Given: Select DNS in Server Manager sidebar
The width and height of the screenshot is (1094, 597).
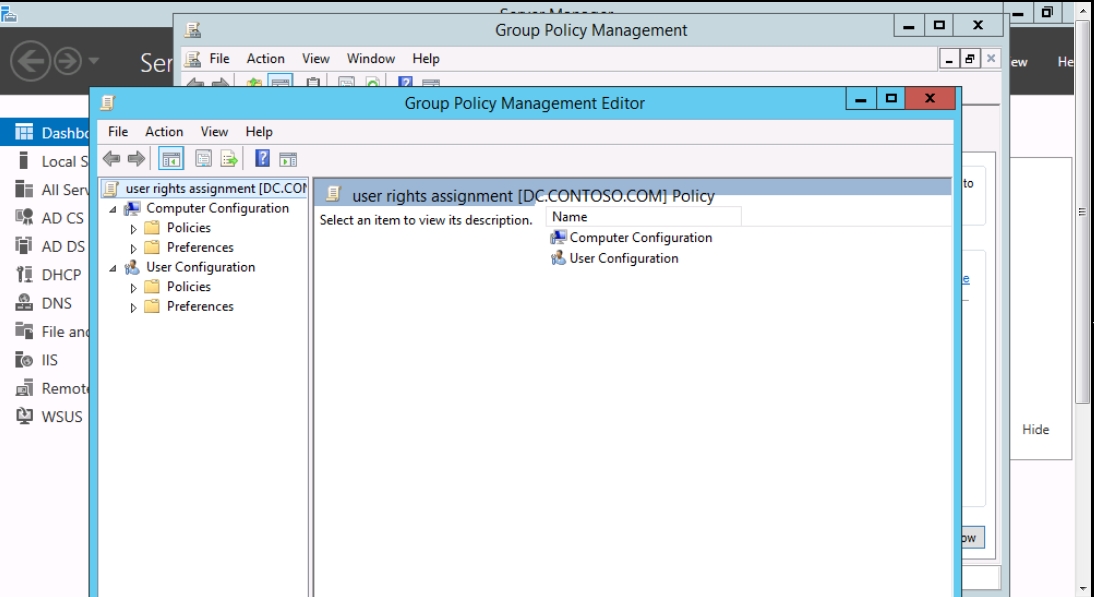Looking at the screenshot, I should pos(45,303).
